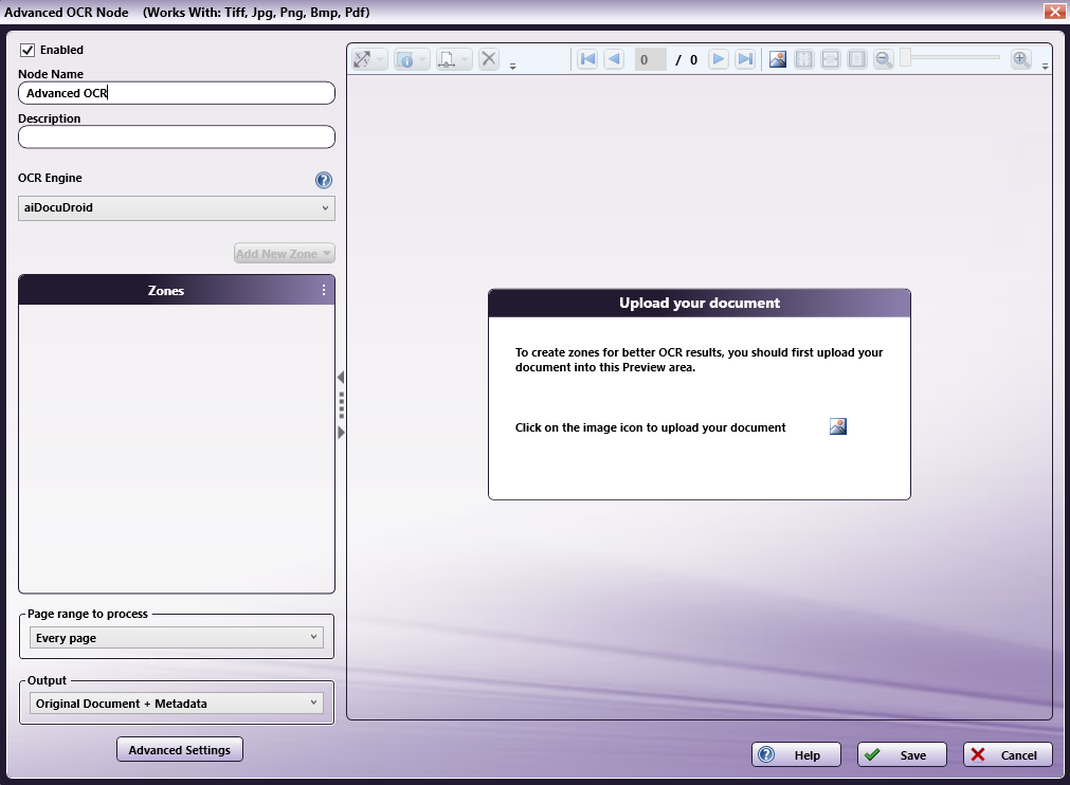The image size is (1070, 785).
Task: Click the current page number field
Action: (650, 60)
